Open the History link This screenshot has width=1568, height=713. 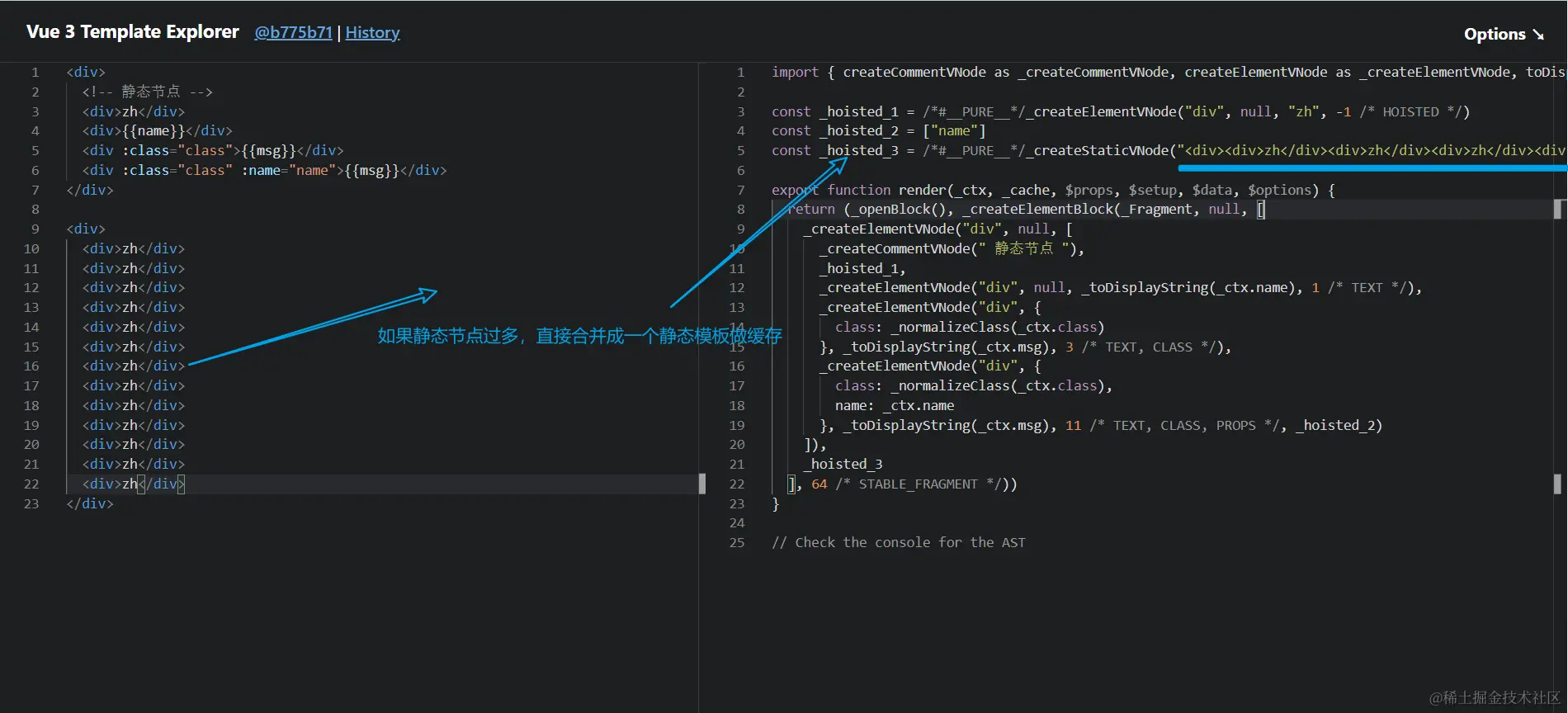372,32
